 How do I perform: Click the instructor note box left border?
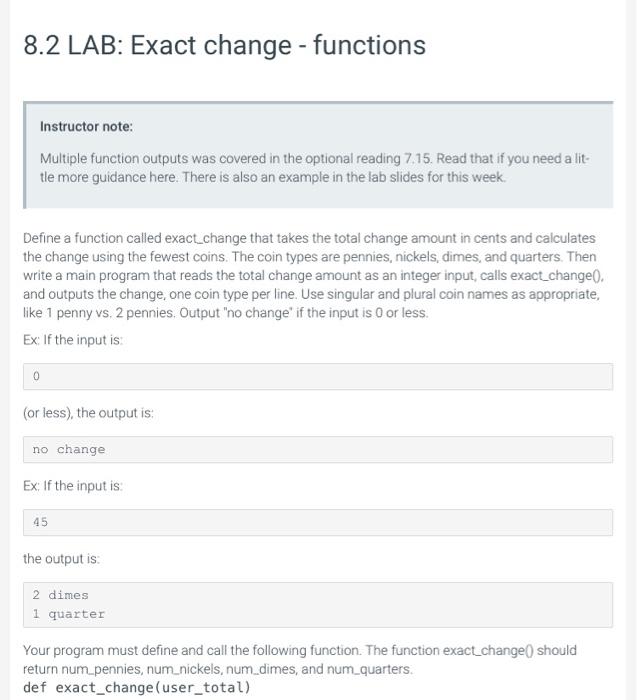tap(25, 155)
